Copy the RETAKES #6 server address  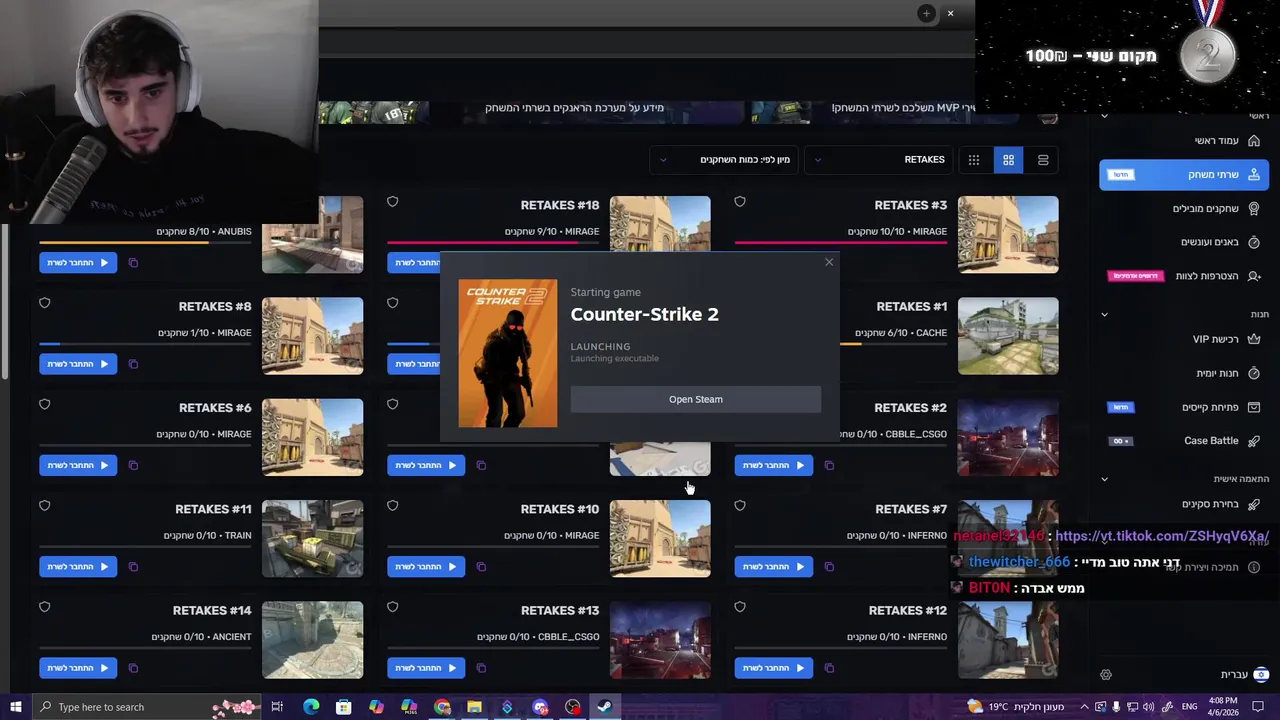point(133,465)
